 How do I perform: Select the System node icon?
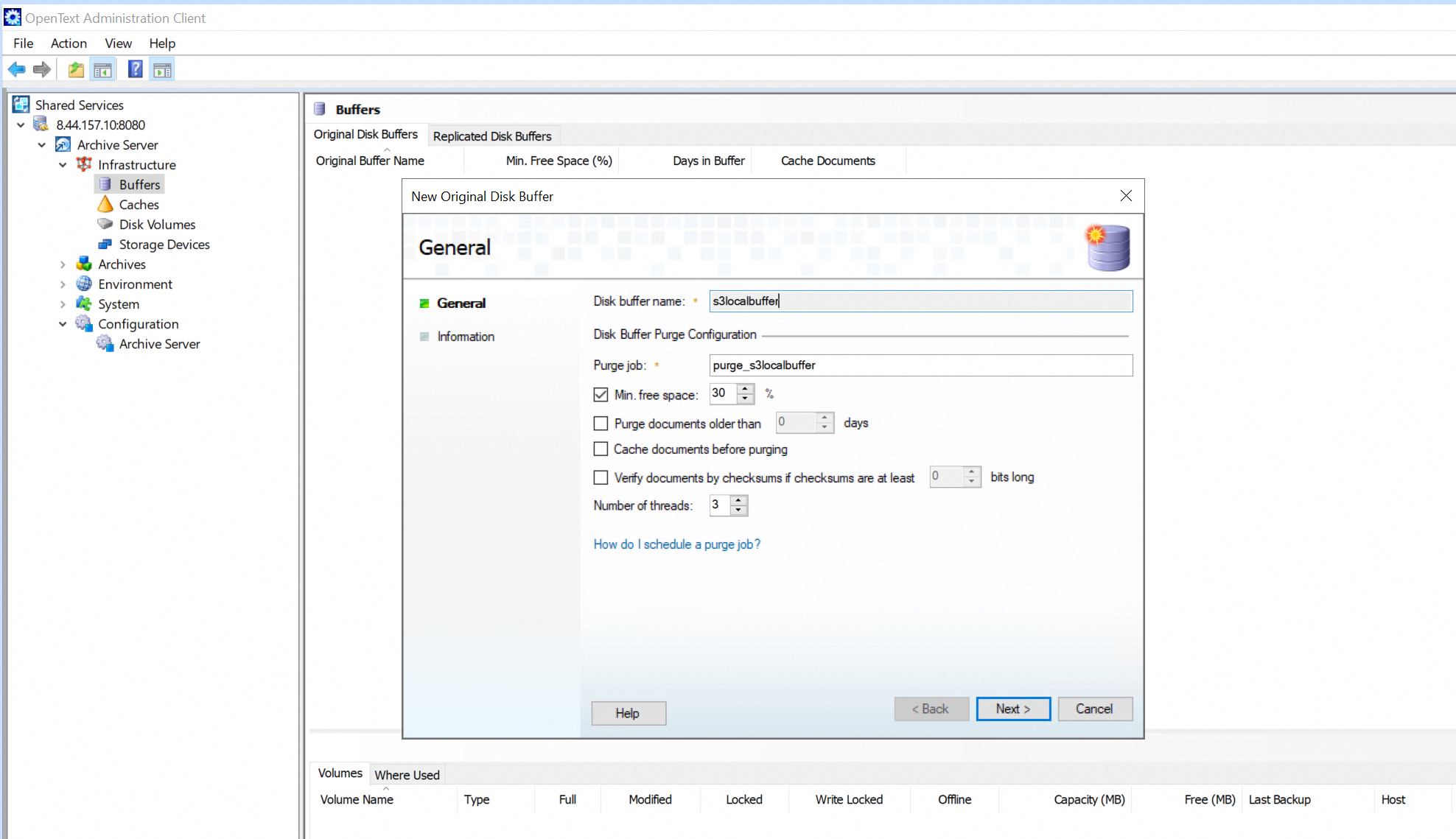pos(85,303)
